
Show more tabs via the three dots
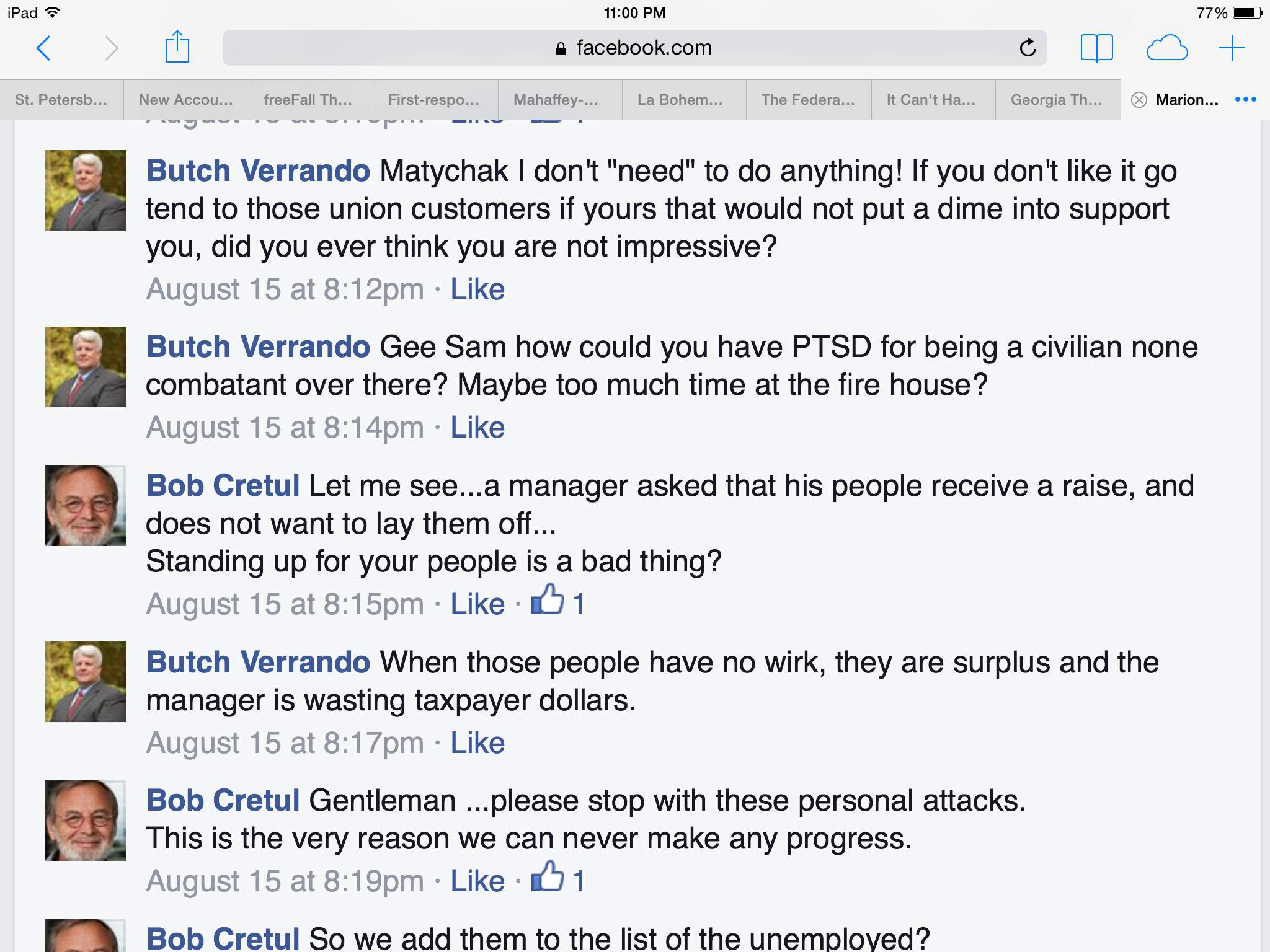(1245, 99)
